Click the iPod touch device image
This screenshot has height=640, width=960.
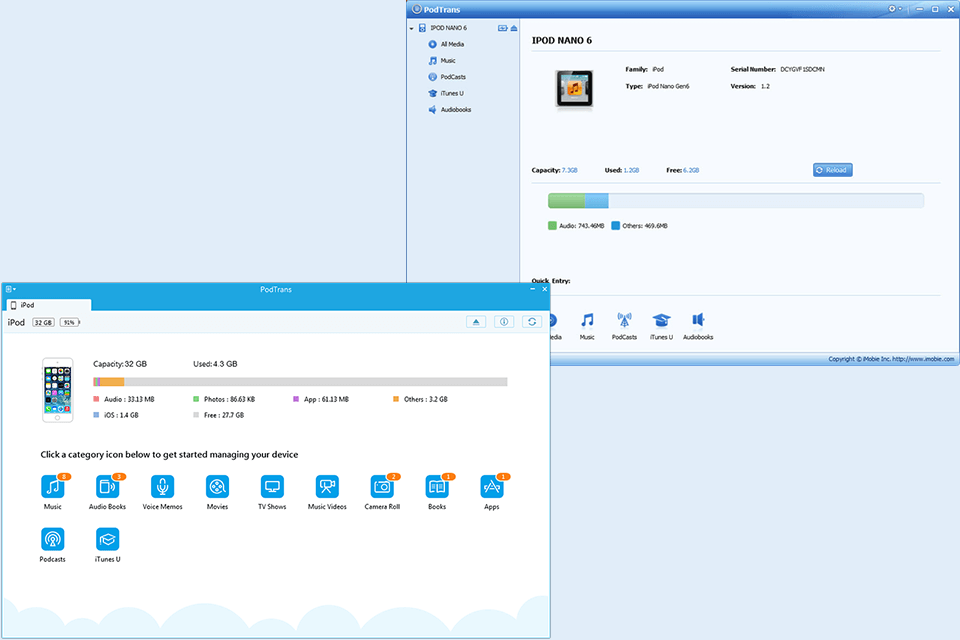pyautogui.click(x=58, y=390)
